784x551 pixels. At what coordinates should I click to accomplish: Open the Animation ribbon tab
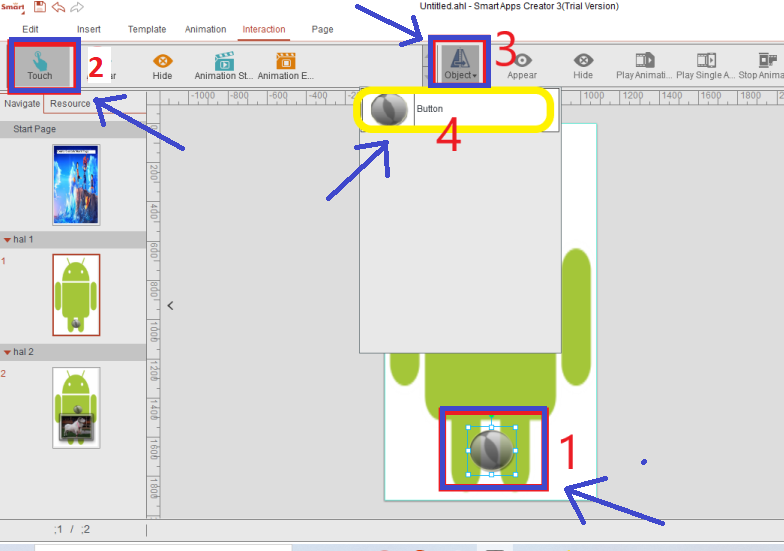pos(206,30)
